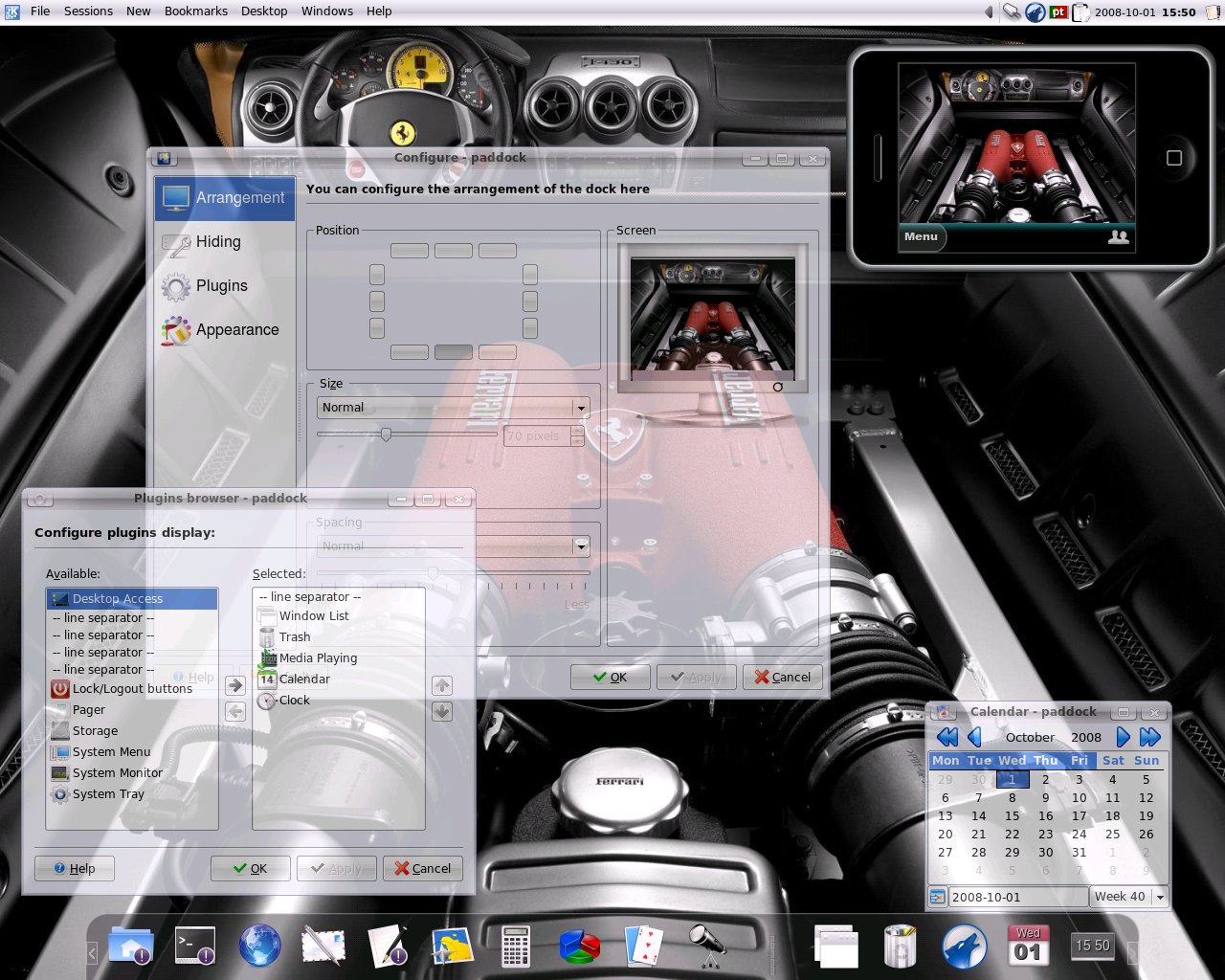Open the Spacing Normal dropdown
The height and width of the screenshot is (980, 1225).
(453, 546)
